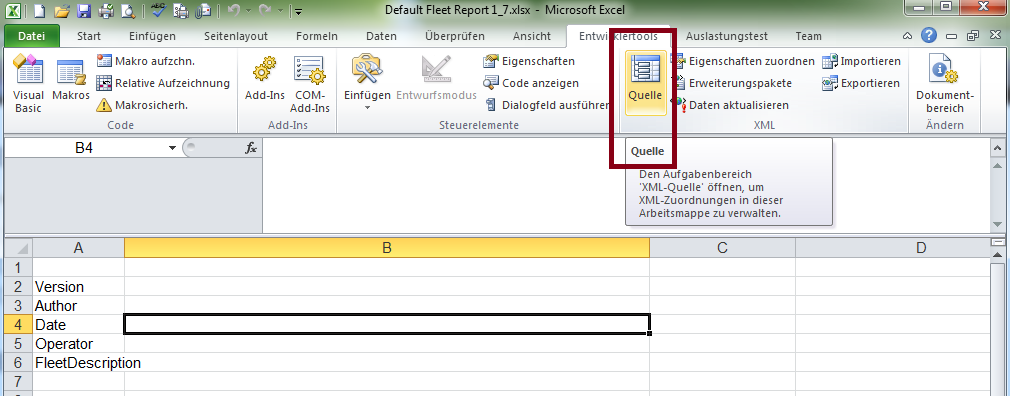
Task: Switch to the Einfügen ribbon tab
Action: 152,36
